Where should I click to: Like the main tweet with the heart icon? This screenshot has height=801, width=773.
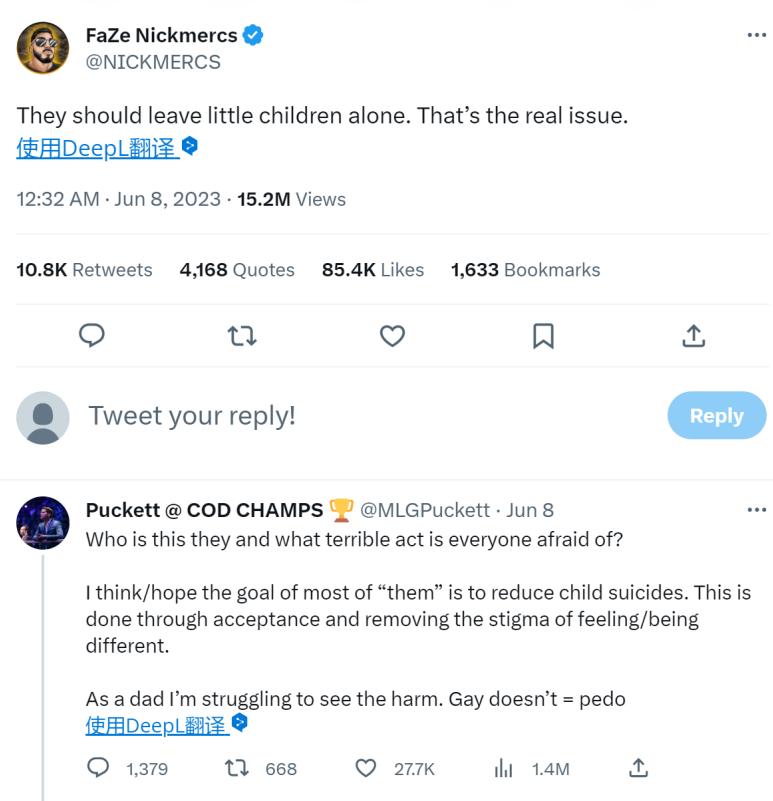(x=392, y=336)
